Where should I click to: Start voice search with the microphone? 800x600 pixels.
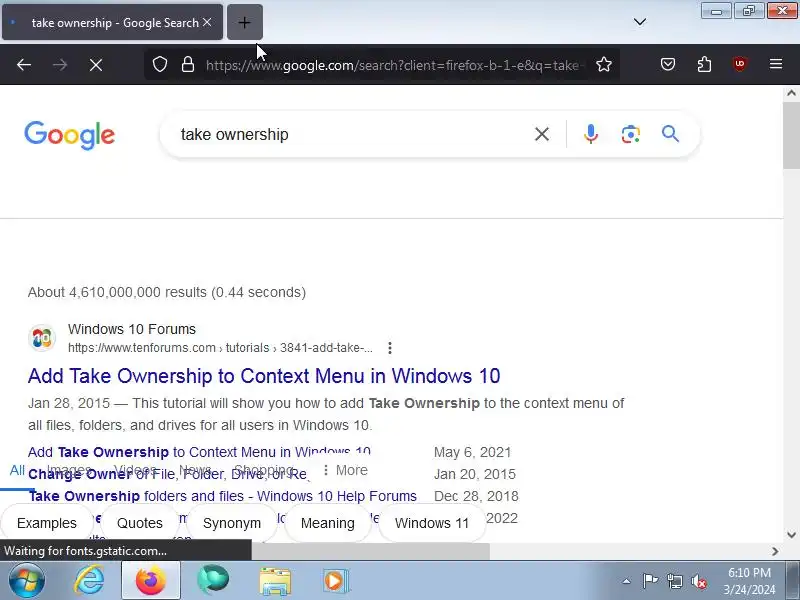point(591,134)
